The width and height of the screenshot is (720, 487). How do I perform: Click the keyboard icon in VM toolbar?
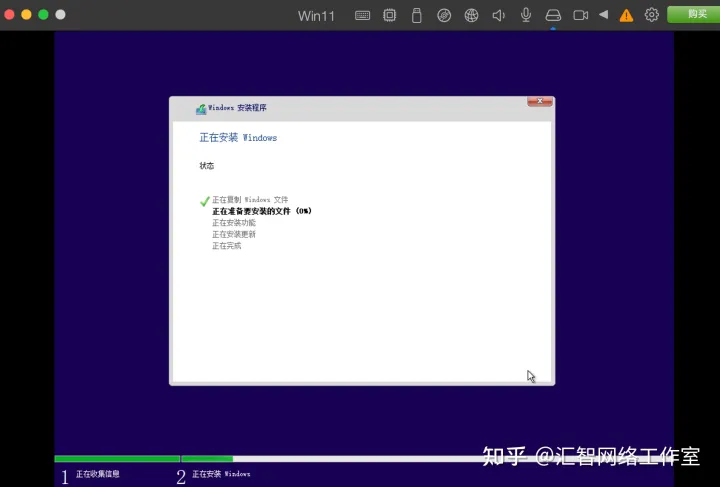pyautogui.click(x=362, y=15)
